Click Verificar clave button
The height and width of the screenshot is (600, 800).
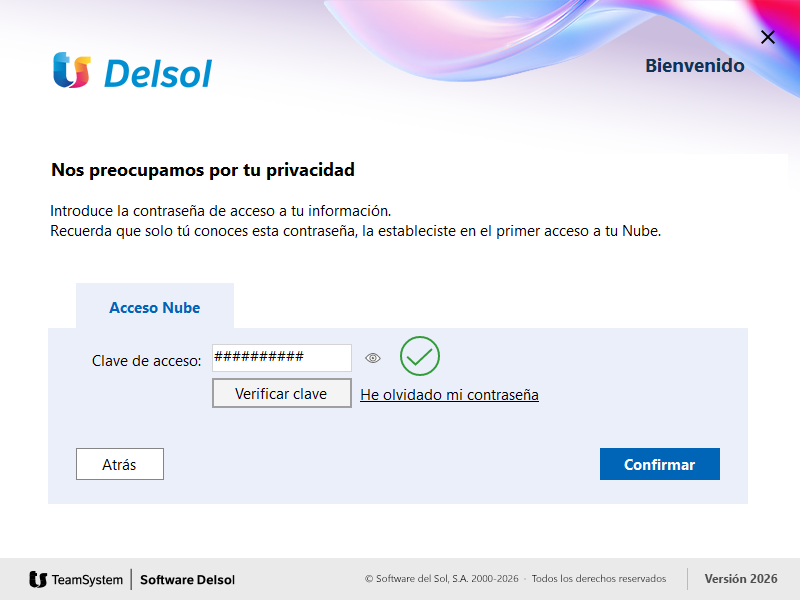pos(282,393)
